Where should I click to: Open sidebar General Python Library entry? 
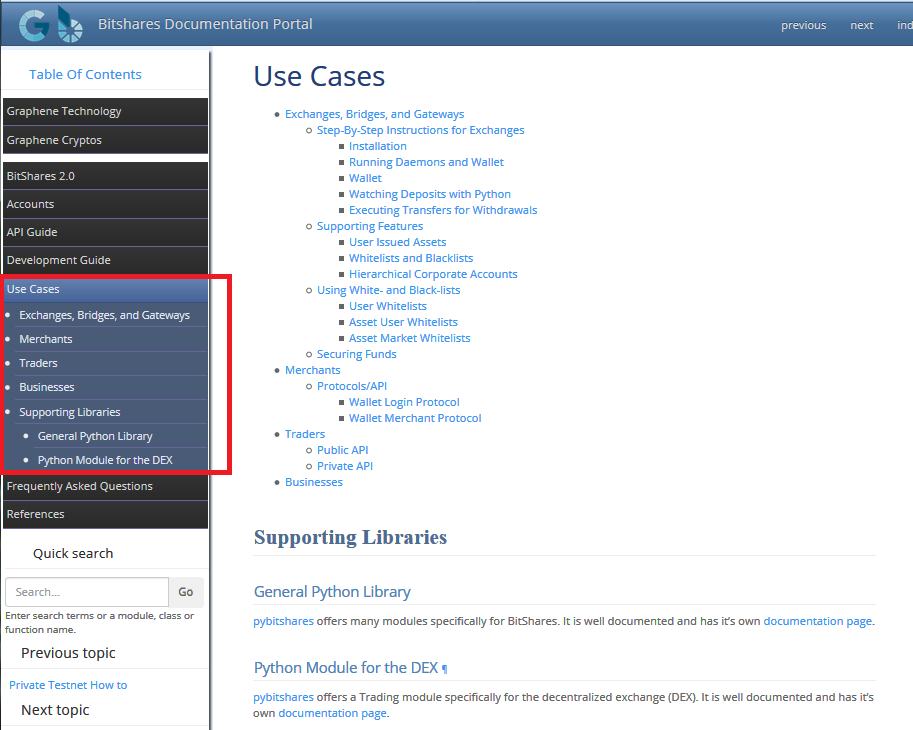95,436
